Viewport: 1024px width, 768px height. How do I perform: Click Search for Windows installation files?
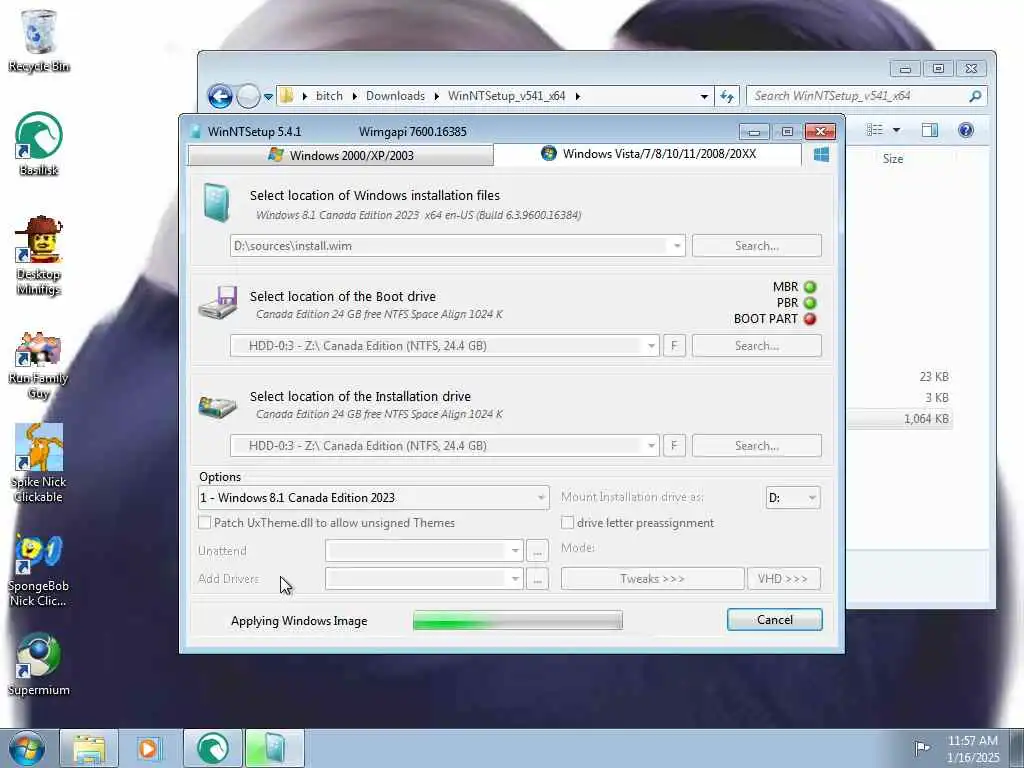point(757,246)
